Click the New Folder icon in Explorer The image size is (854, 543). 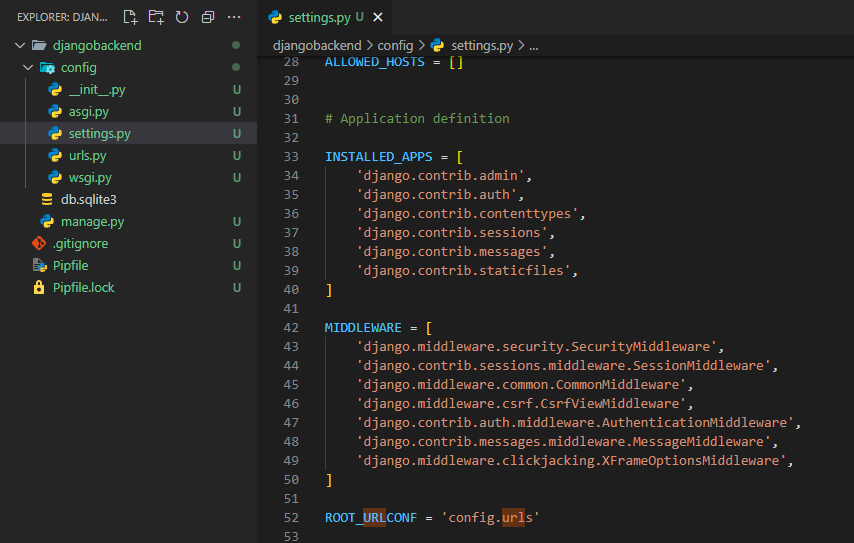pos(156,17)
